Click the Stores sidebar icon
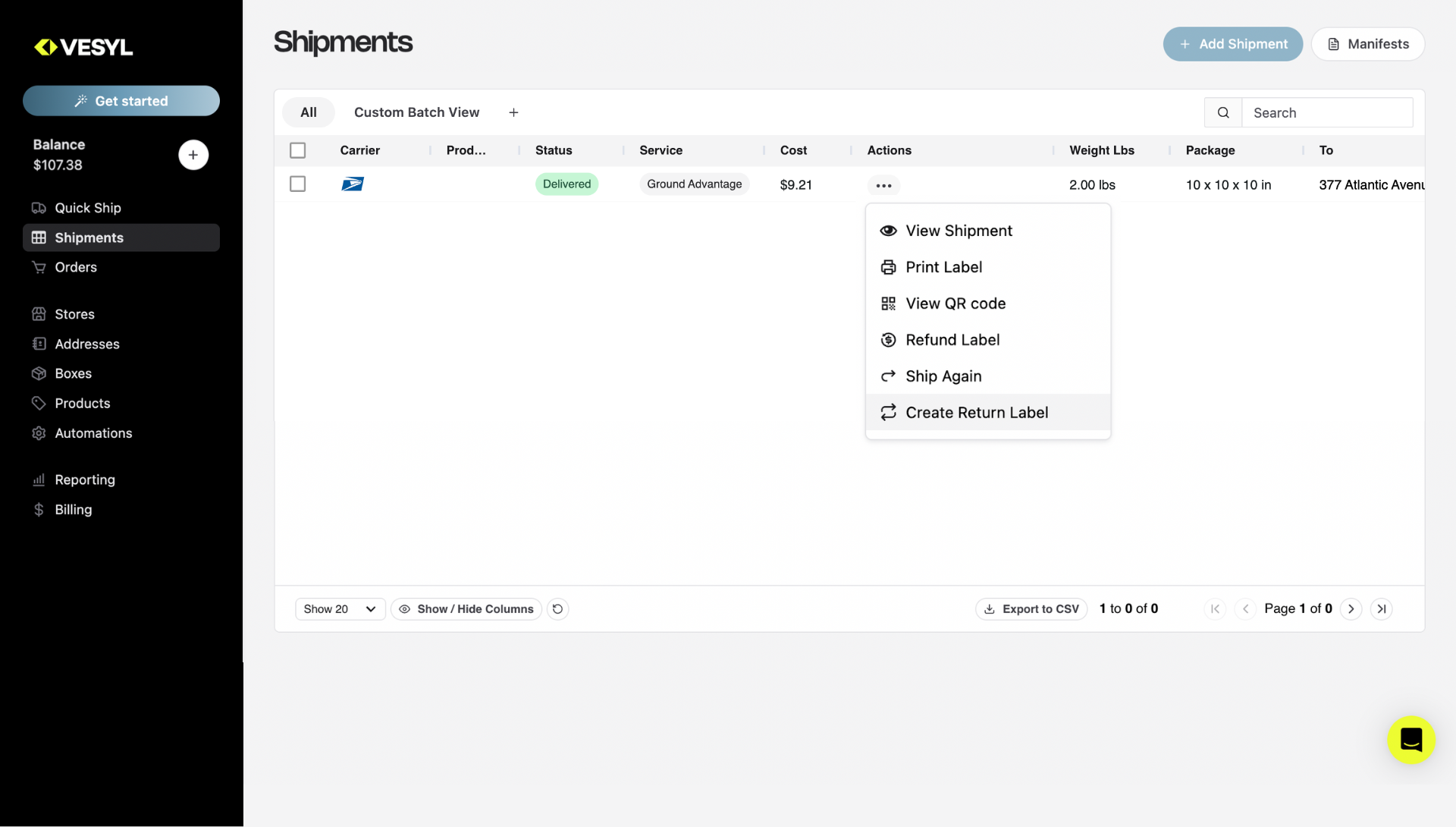The width and height of the screenshot is (1456, 827). point(39,313)
